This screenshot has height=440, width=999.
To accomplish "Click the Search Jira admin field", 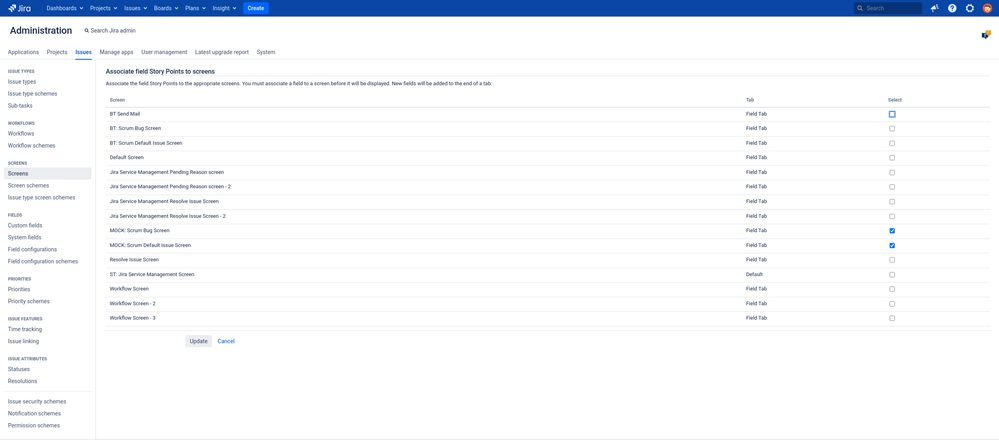I will coord(110,31).
